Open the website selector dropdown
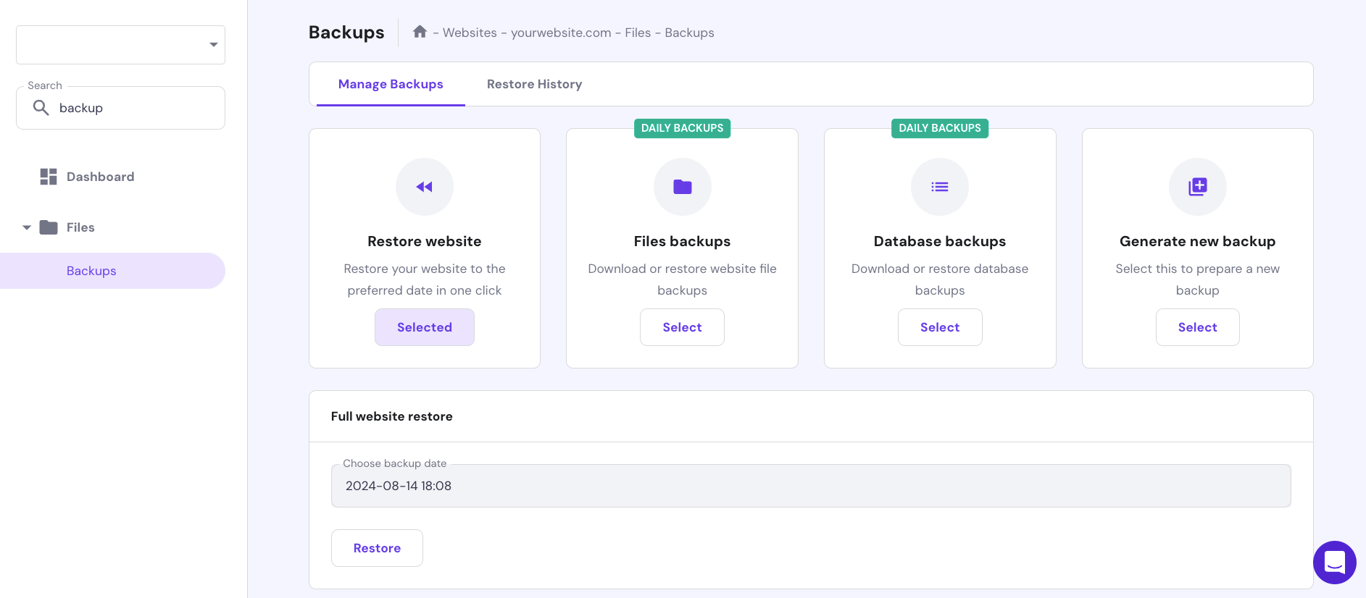The height and width of the screenshot is (598, 1366). pos(120,44)
